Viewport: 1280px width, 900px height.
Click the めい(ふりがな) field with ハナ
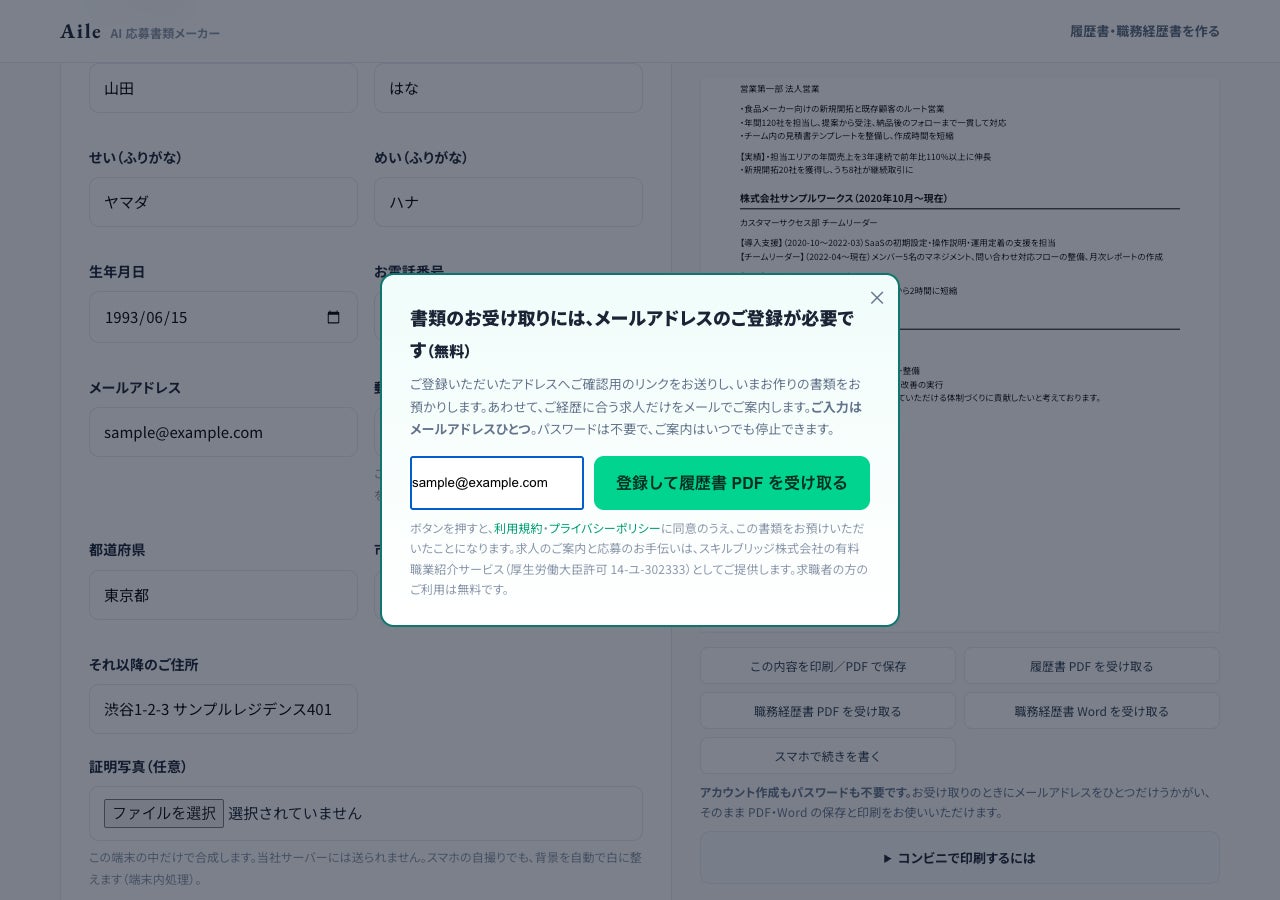tap(508, 202)
